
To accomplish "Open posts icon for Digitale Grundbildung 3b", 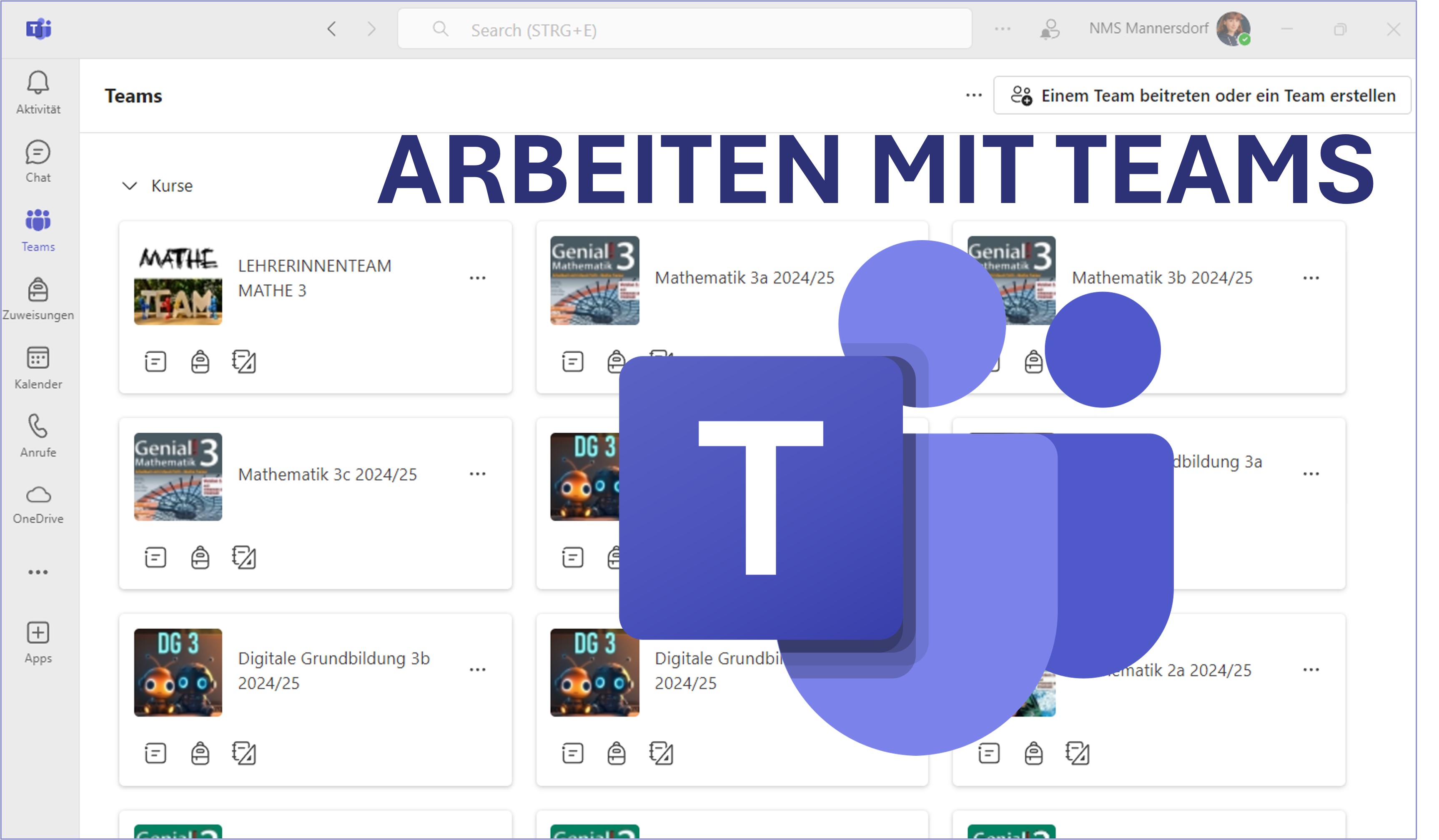I will (x=155, y=754).
